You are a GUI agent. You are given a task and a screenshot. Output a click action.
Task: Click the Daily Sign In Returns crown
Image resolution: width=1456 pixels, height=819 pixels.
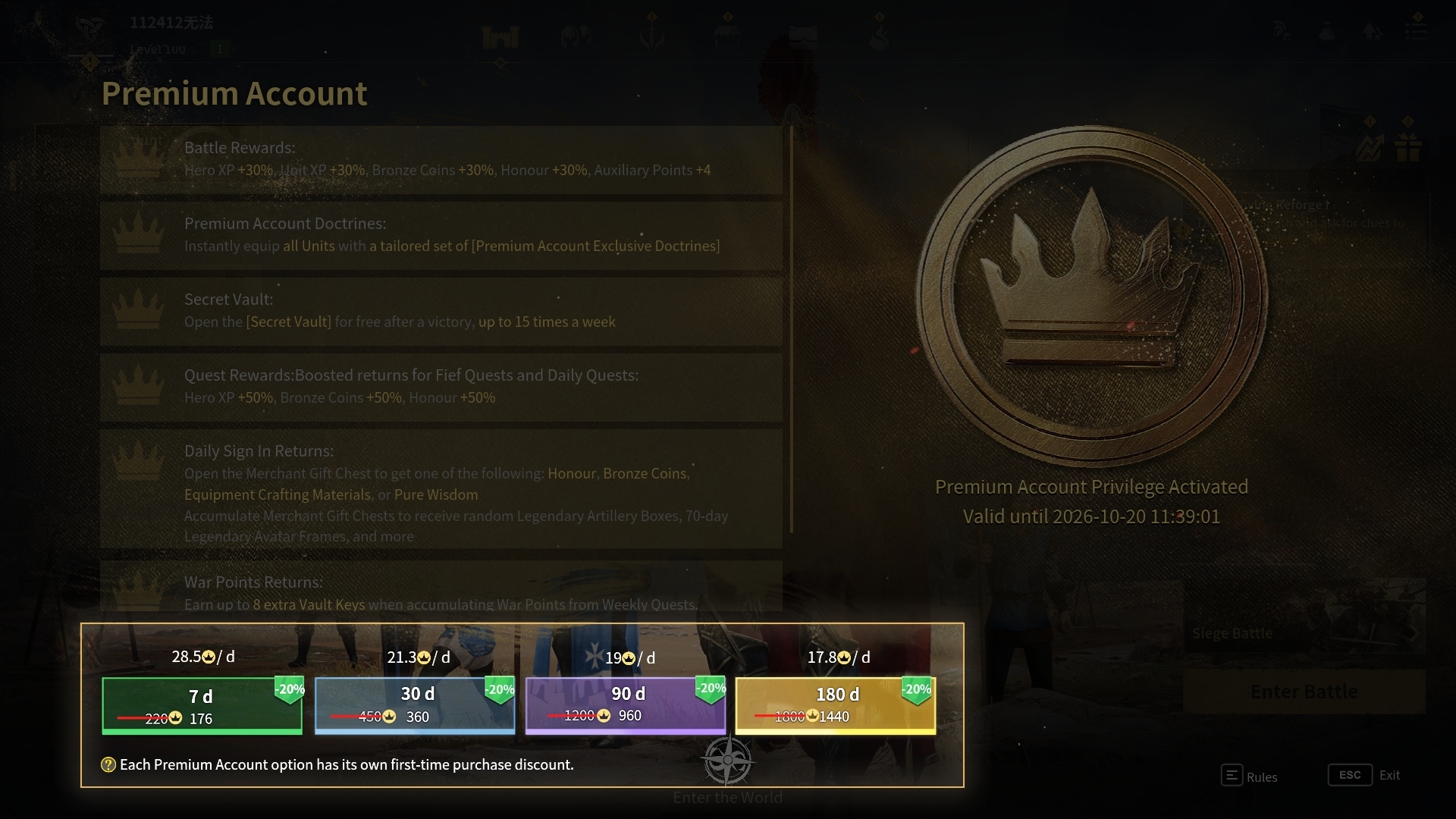(x=138, y=461)
